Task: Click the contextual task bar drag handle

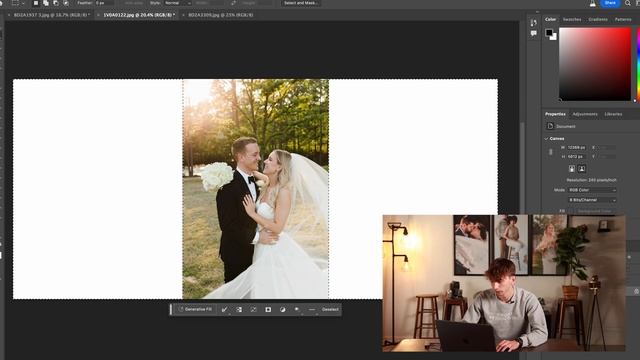Action: tap(171, 309)
